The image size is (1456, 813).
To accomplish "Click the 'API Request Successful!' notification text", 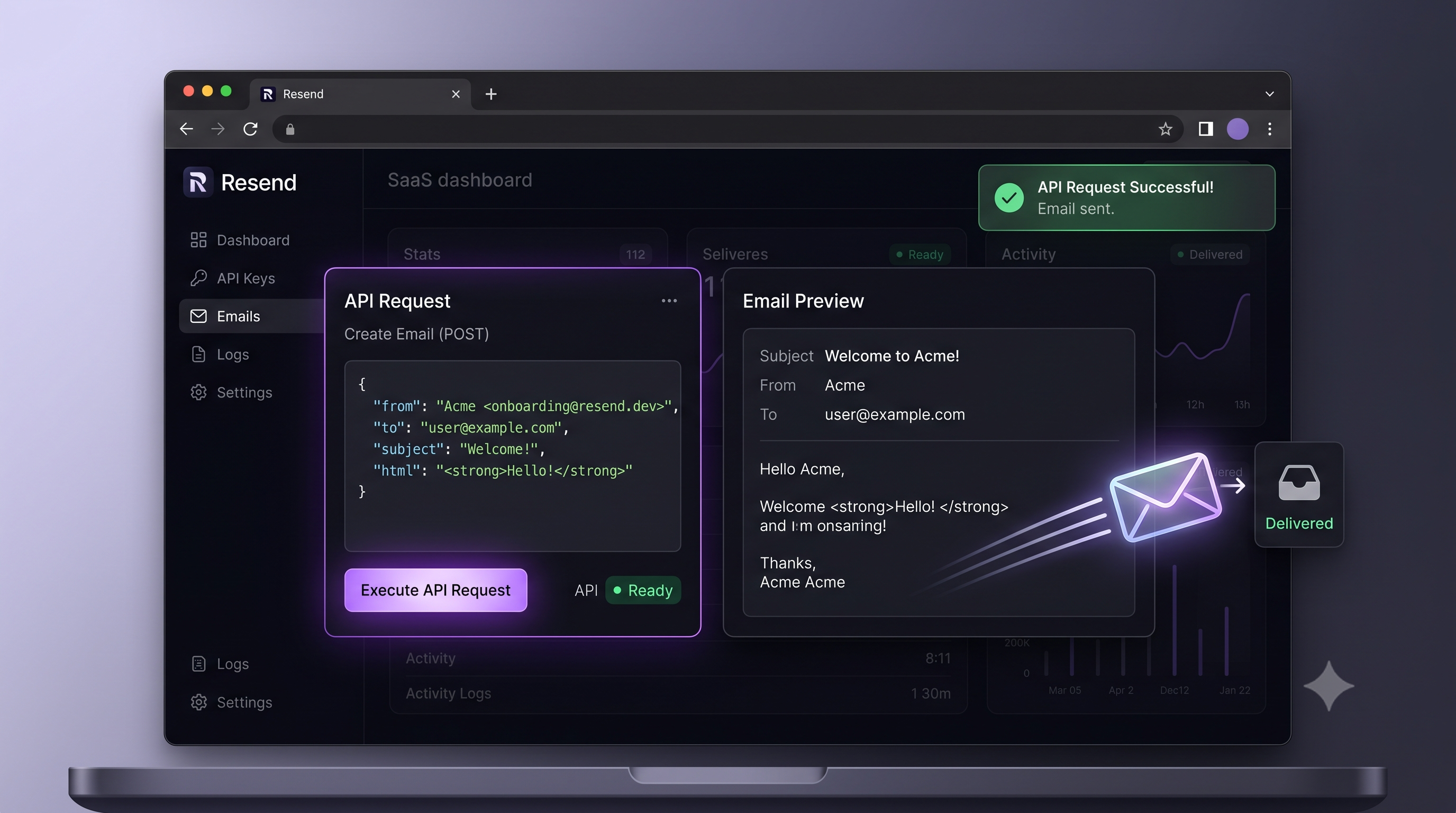I will (x=1125, y=187).
